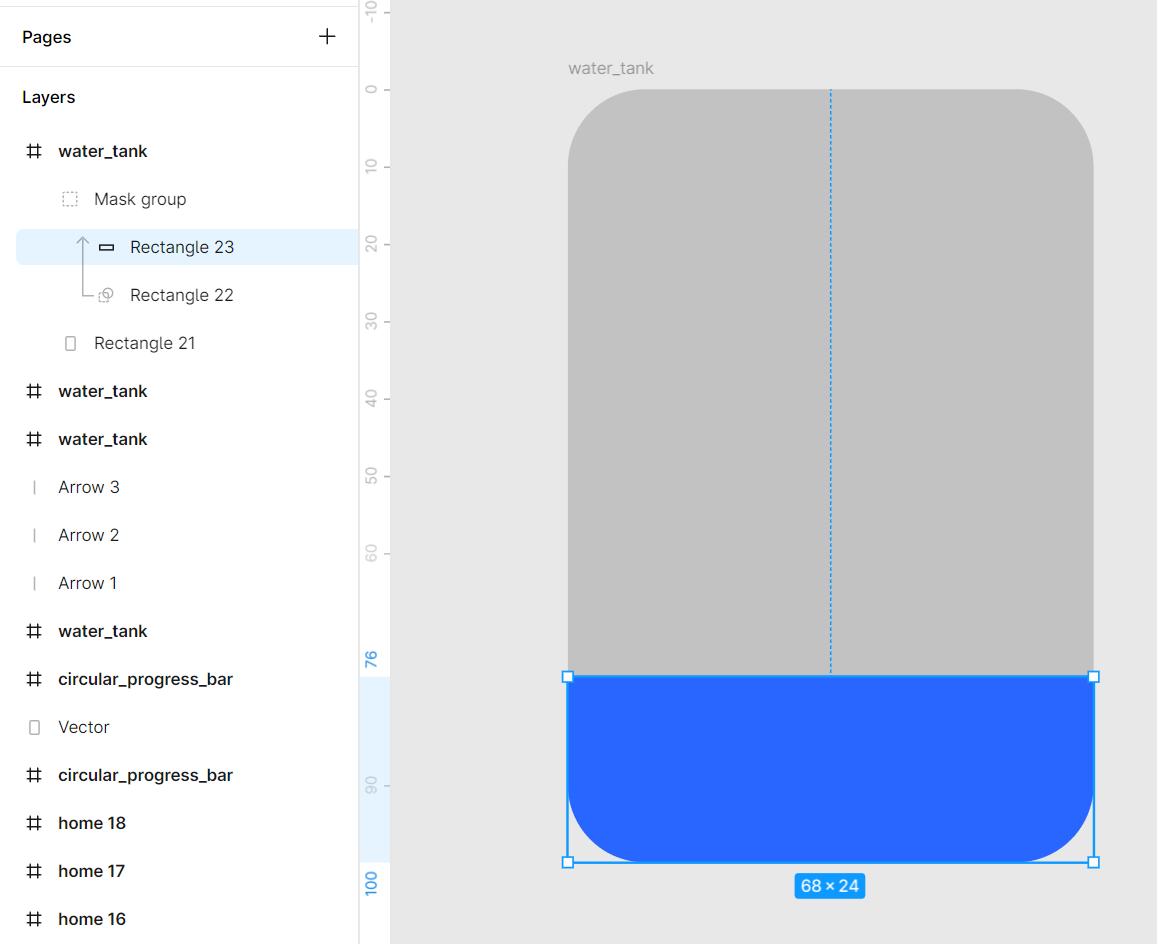Select the home 17 frame layer
1157x944 pixels.
[x=91, y=871]
